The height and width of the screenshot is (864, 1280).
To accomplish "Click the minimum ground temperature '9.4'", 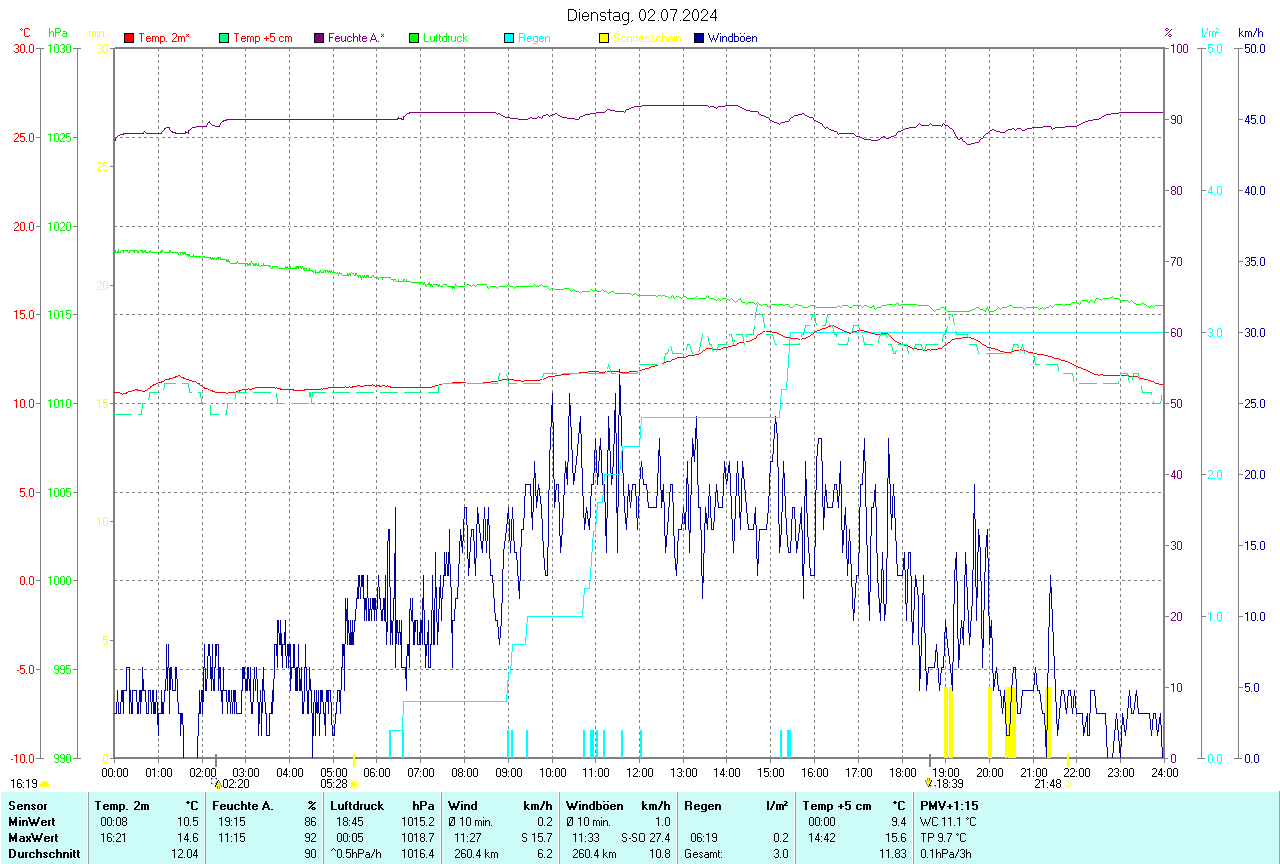I will (x=897, y=821).
